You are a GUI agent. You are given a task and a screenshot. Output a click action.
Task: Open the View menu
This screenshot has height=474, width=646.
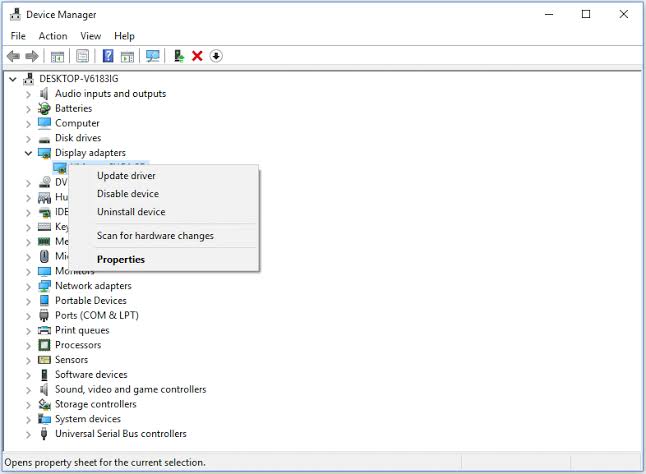[91, 36]
